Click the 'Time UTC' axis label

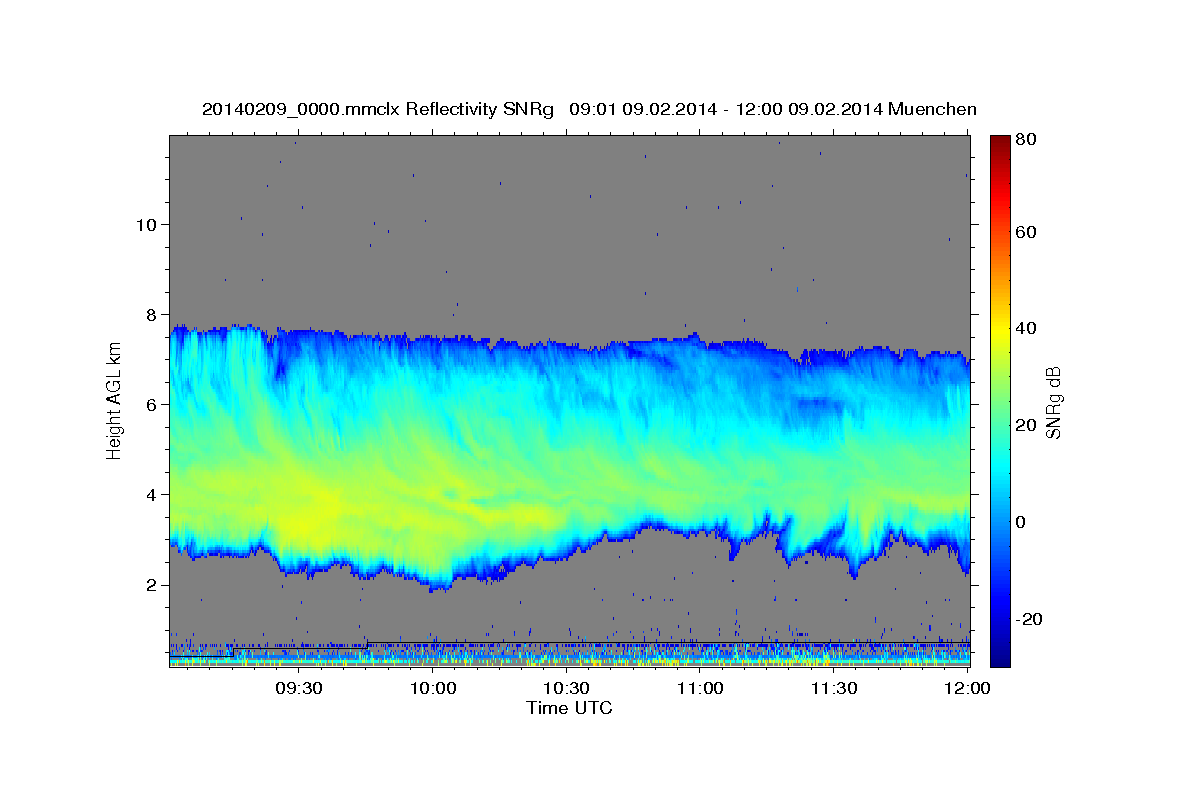tap(569, 708)
